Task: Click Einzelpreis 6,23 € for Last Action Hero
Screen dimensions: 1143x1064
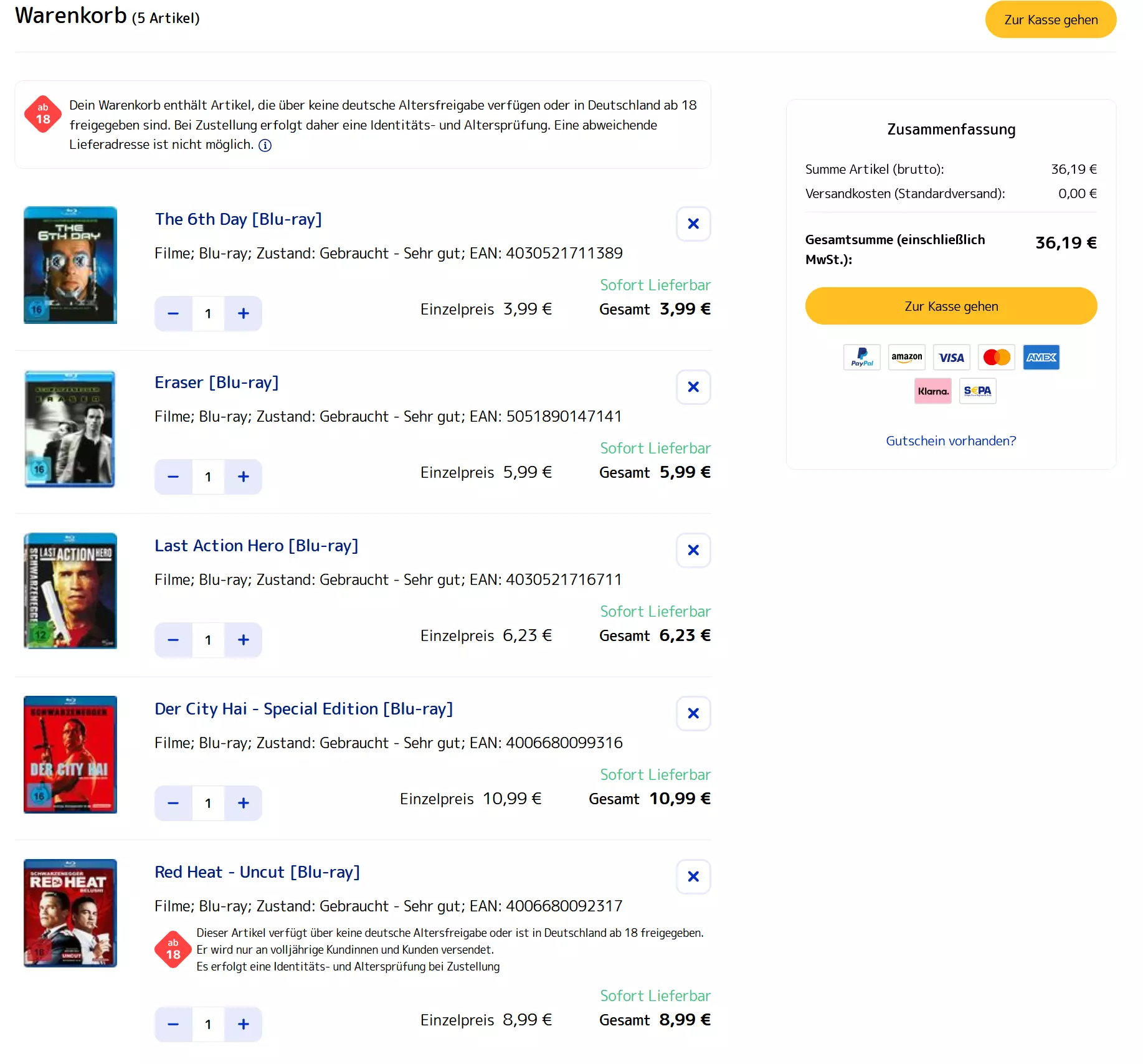Action: click(x=486, y=635)
